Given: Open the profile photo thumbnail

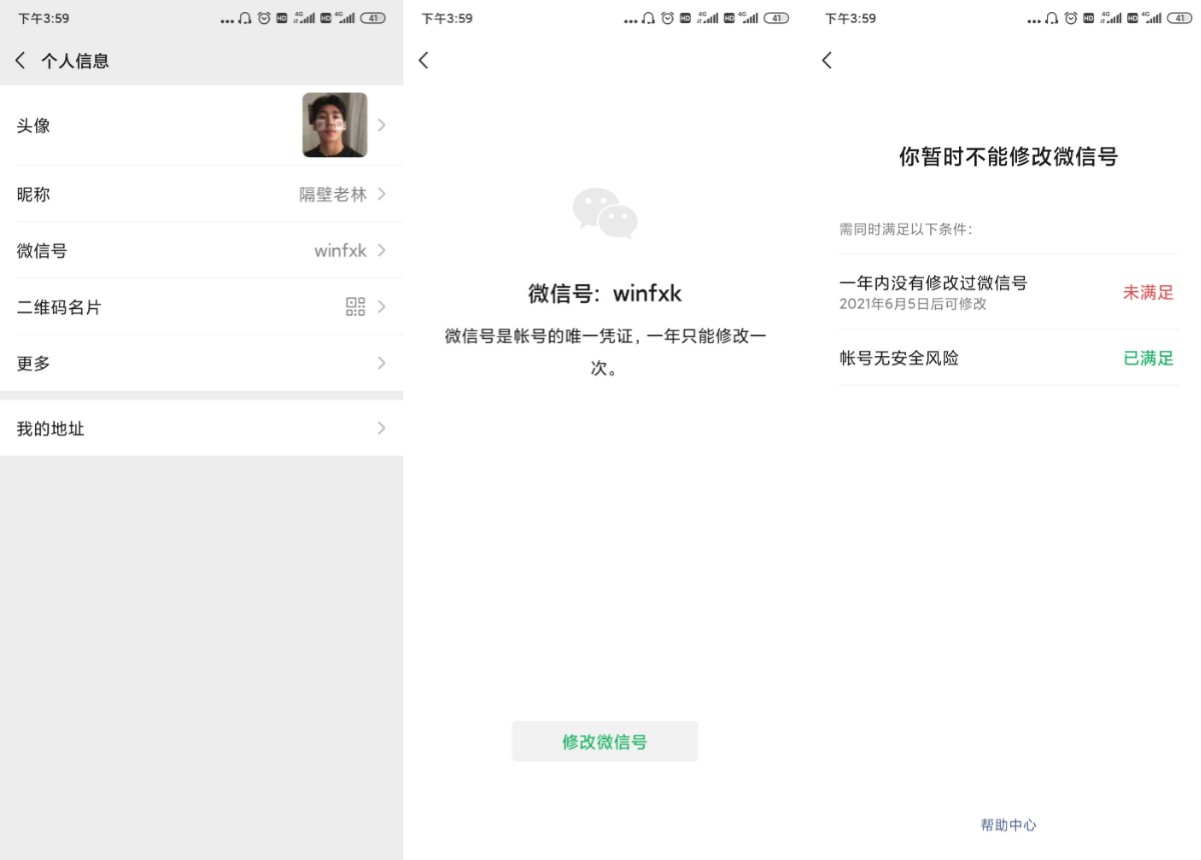Looking at the screenshot, I should pos(335,125).
